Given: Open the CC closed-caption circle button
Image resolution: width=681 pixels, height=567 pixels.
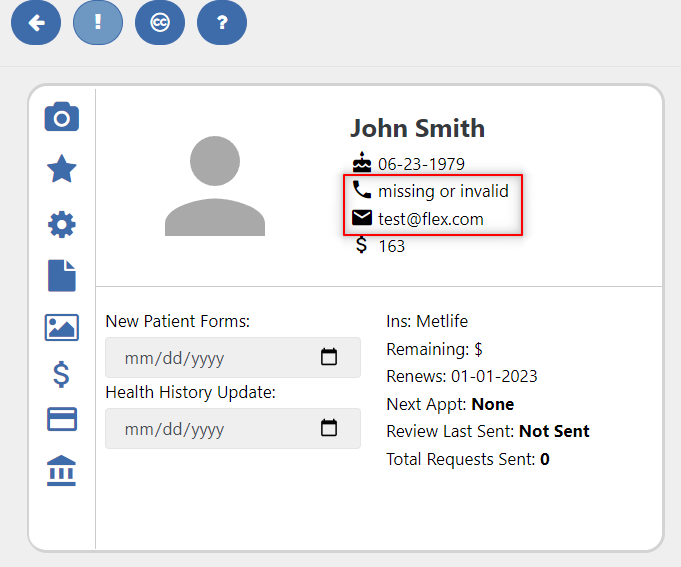Looking at the screenshot, I should coord(160,22).
